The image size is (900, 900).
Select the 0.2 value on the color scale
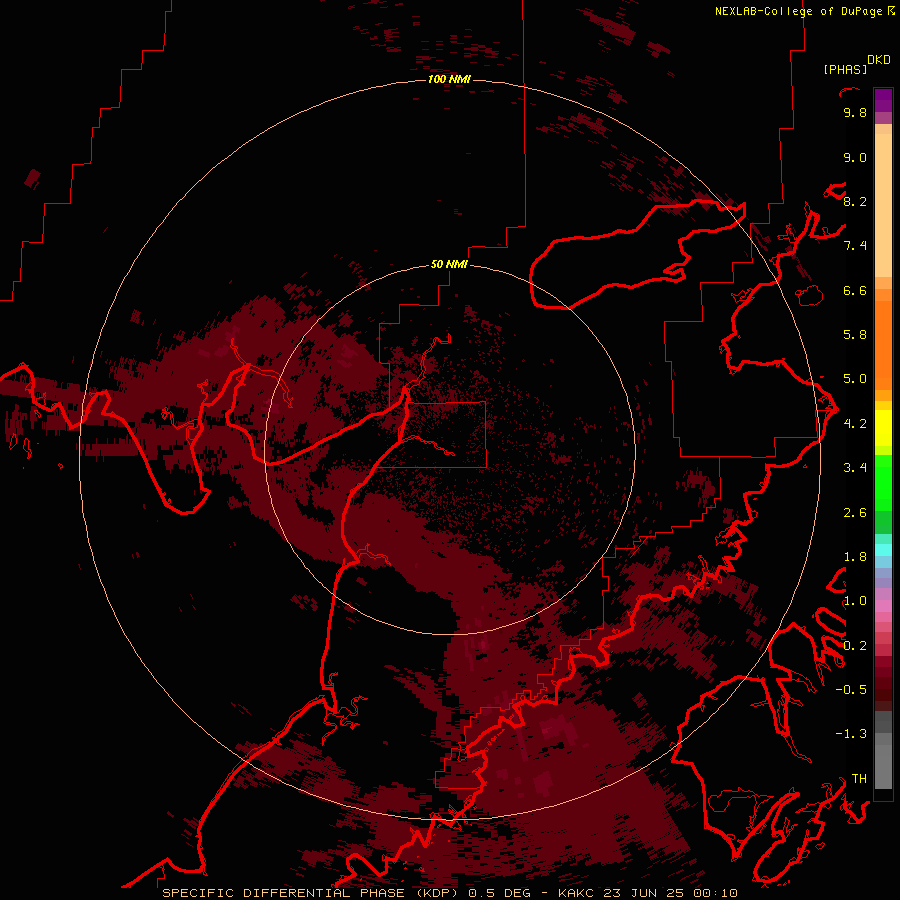pyautogui.click(x=855, y=646)
